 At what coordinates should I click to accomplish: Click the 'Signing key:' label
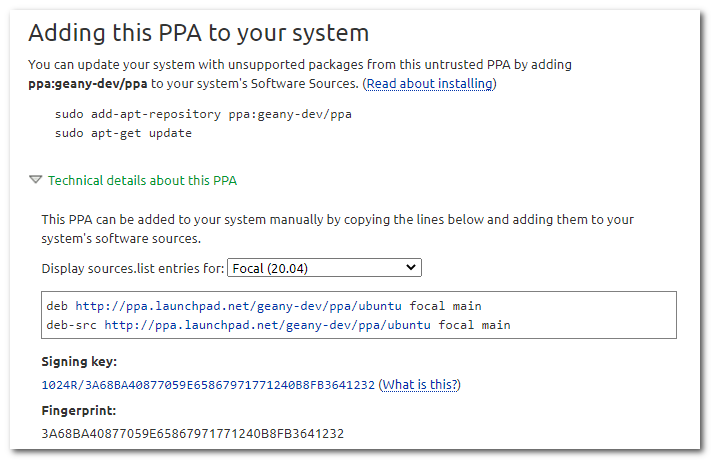tap(79, 362)
